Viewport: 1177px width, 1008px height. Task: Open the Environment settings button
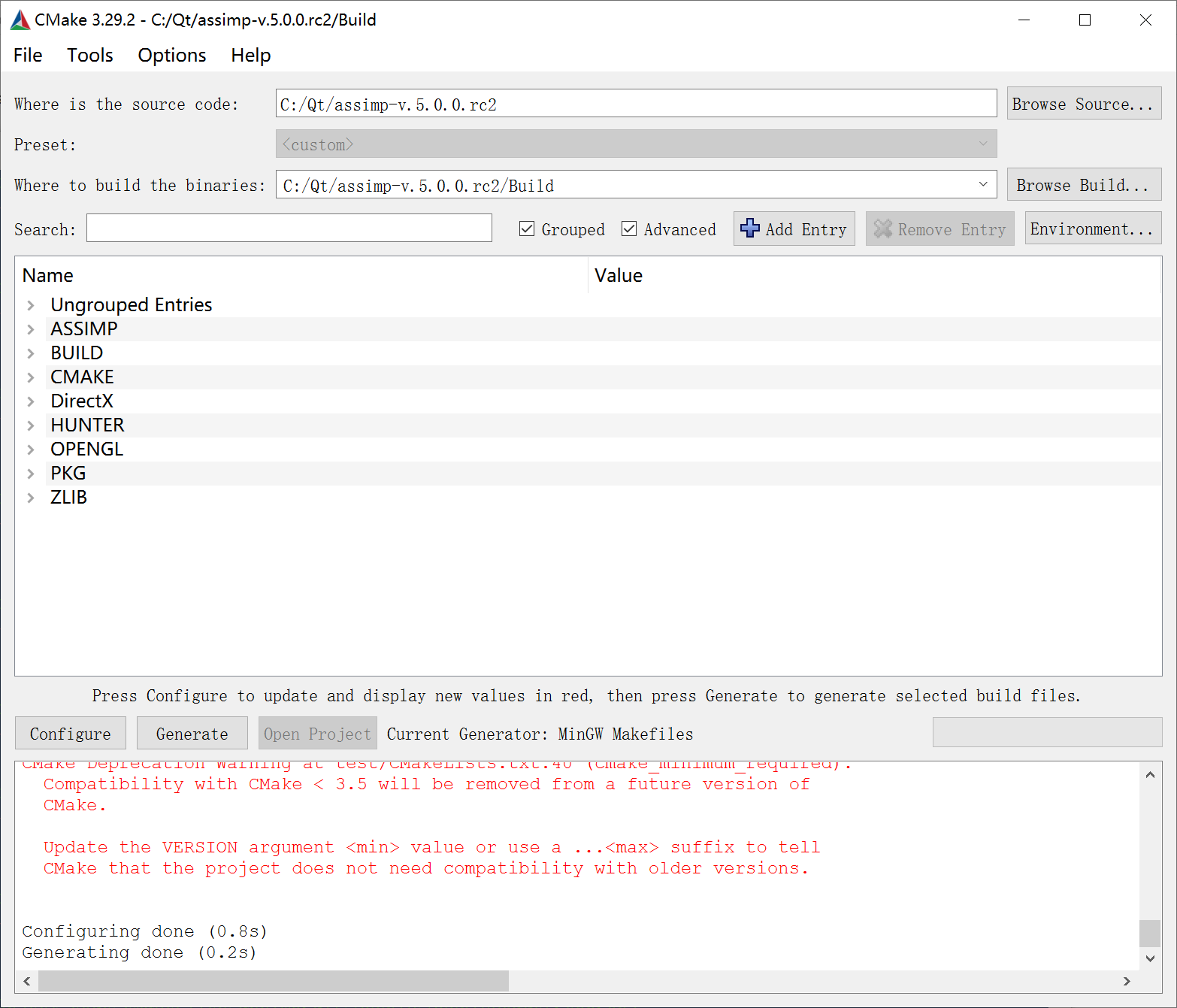1093,229
